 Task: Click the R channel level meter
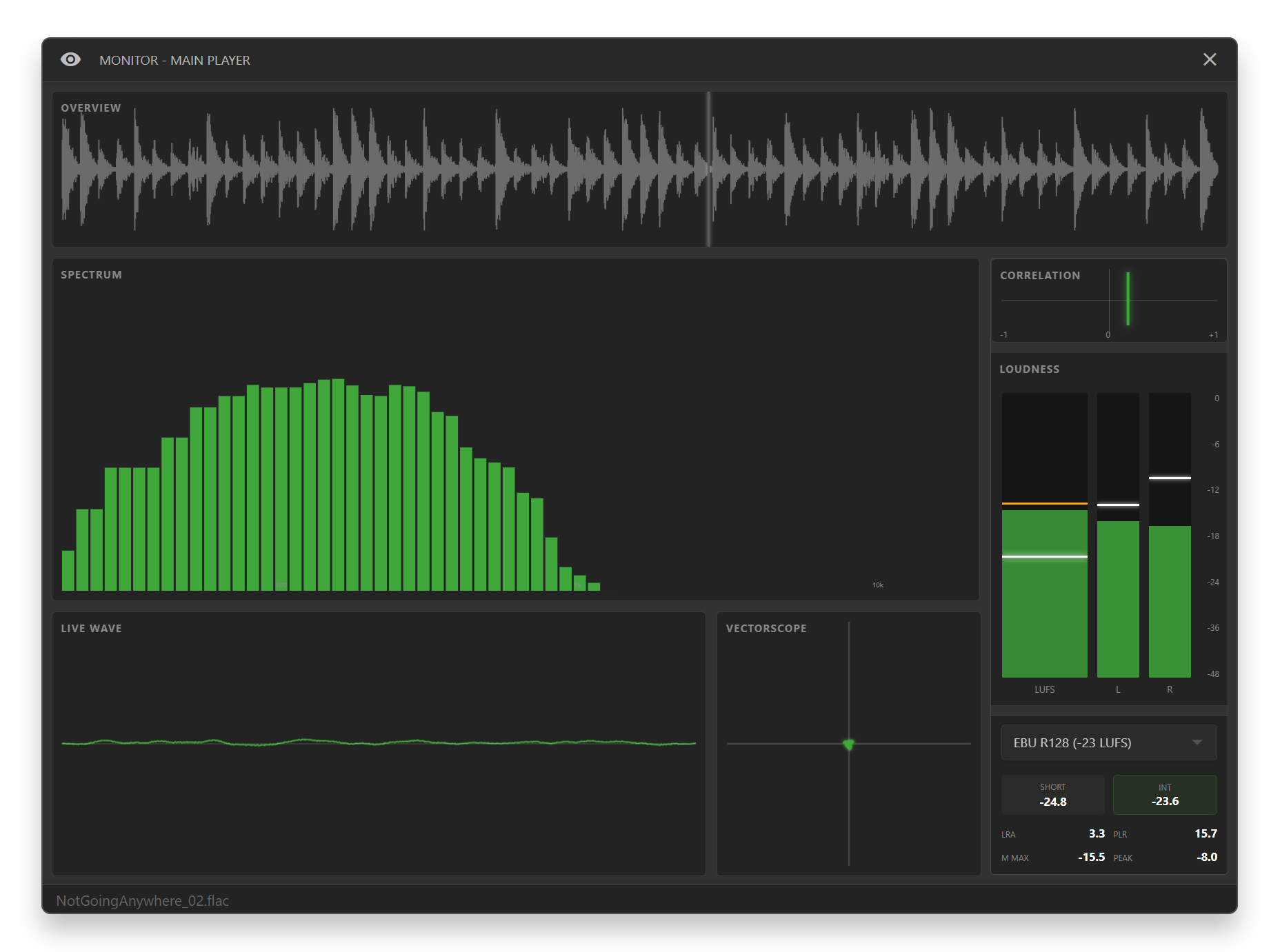pyautogui.click(x=1170, y=535)
